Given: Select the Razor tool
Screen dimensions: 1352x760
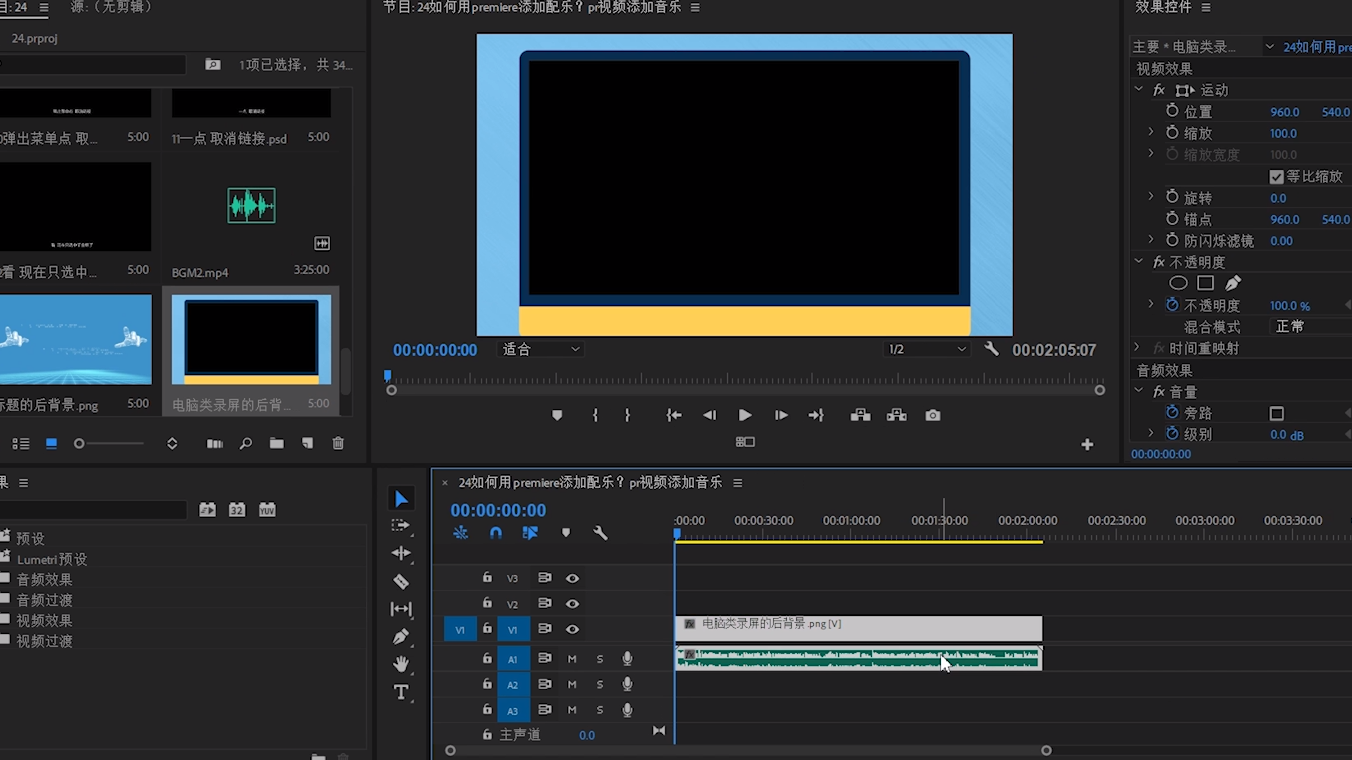Looking at the screenshot, I should pos(401,581).
